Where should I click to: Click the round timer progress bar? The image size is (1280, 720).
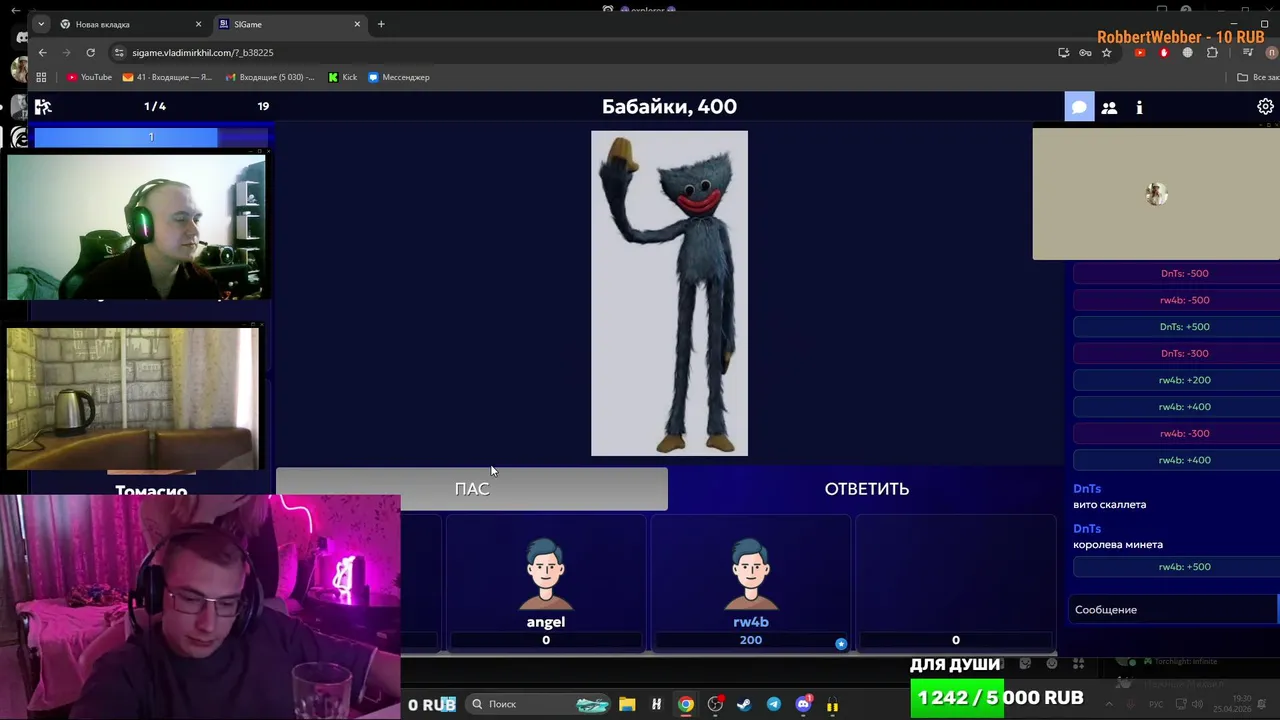151,137
